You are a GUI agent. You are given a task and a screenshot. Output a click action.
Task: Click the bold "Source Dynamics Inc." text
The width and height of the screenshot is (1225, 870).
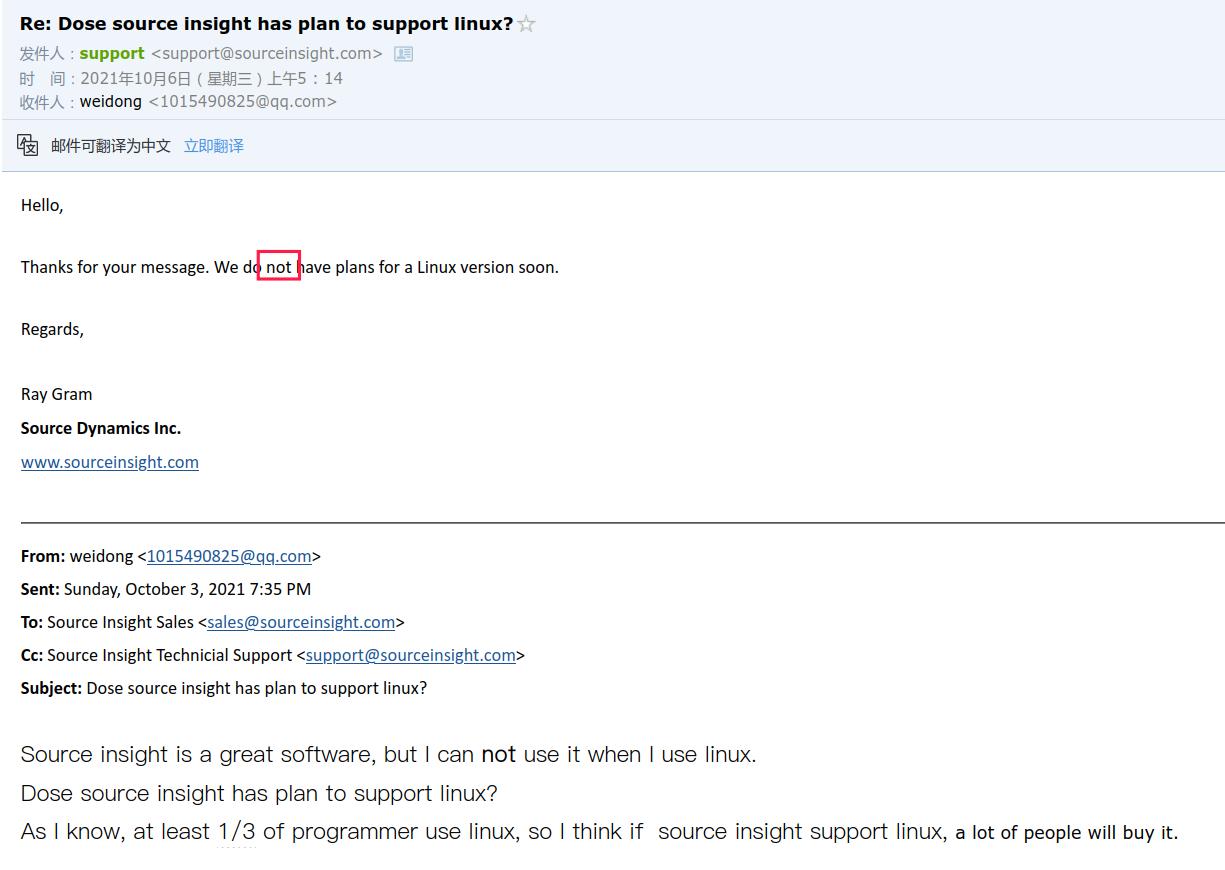click(x=101, y=428)
